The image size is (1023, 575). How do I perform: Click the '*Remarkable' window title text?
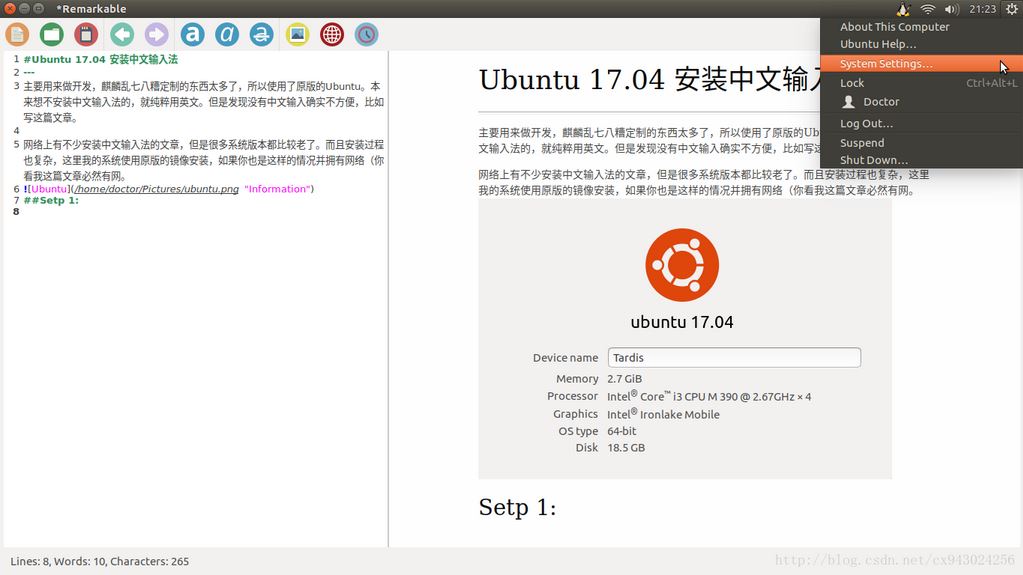[91, 8]
